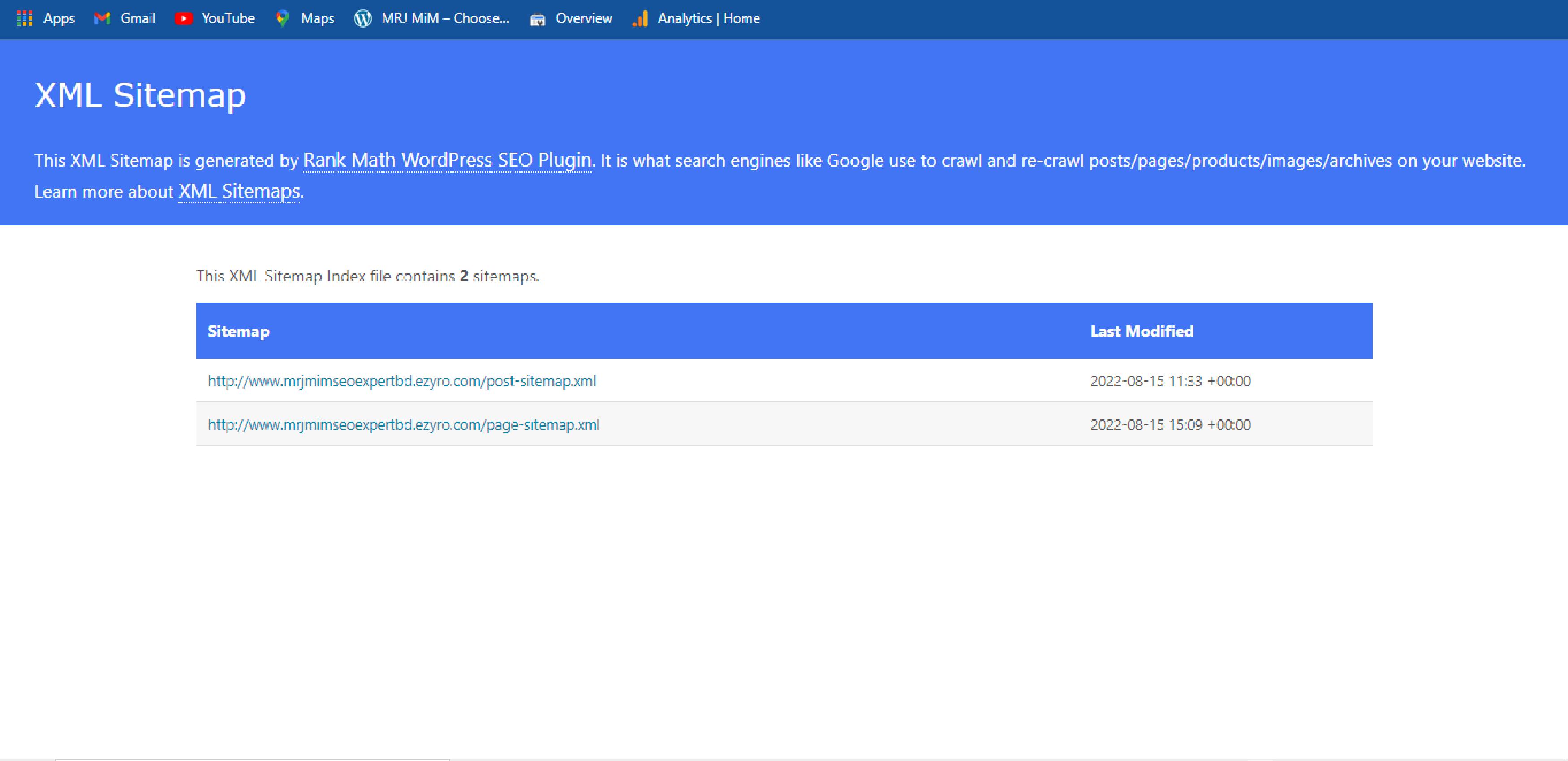Follow the Rank Math WordPress SEO Plugin link
Image resolution: width=1568 pixels, height=761 pixels.
click(447, 160)
